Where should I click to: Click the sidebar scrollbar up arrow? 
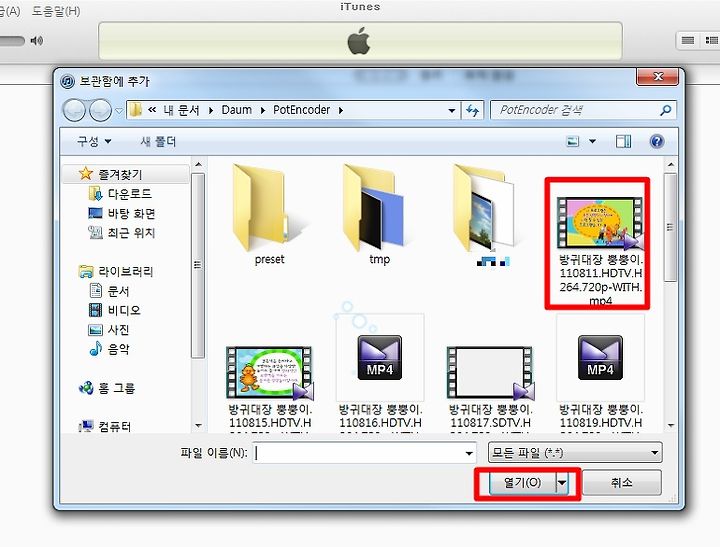tap(198, 164)
